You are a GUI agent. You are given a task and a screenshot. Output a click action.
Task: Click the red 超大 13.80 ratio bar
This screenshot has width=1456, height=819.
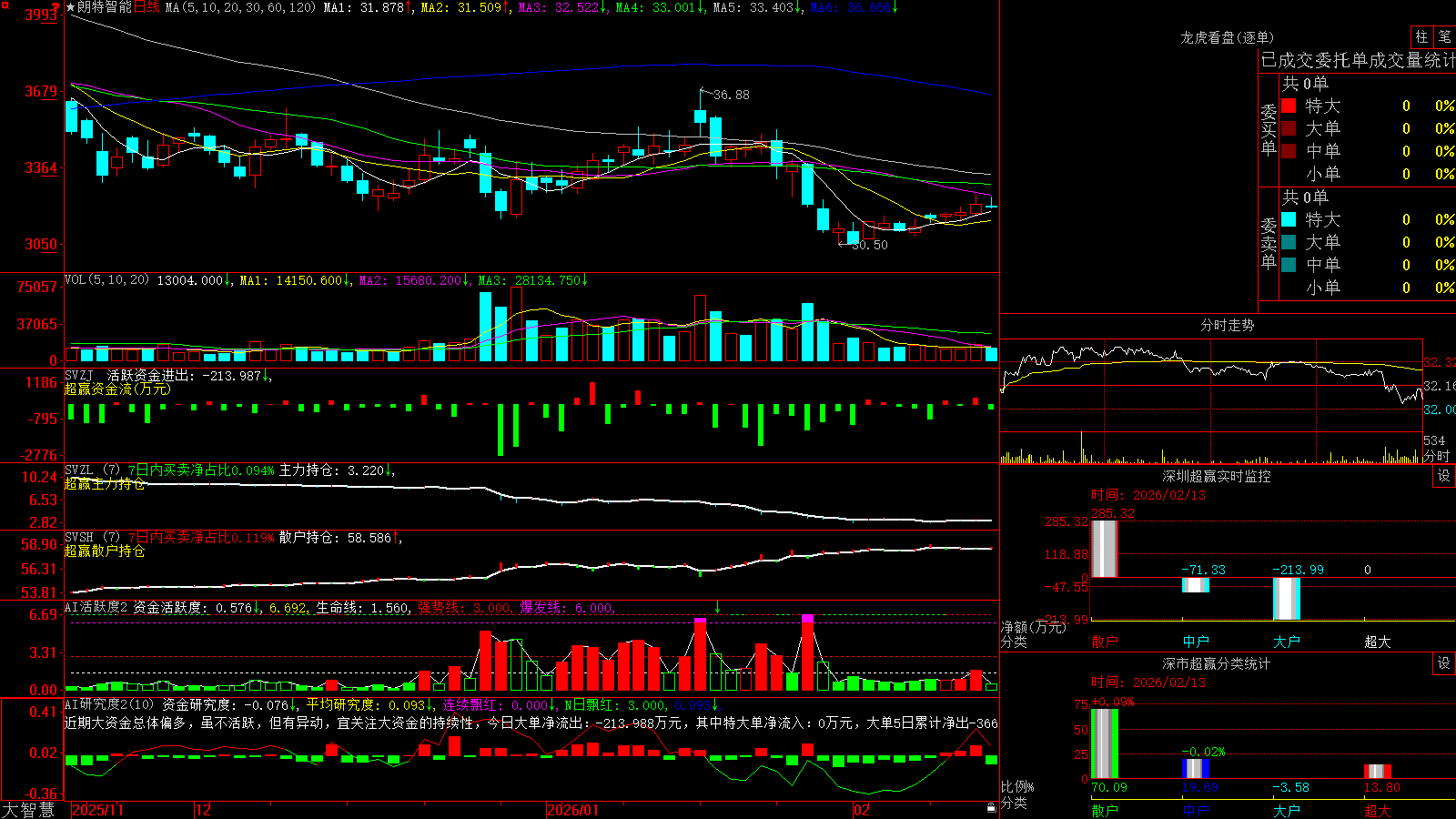tap(1378, 772)
